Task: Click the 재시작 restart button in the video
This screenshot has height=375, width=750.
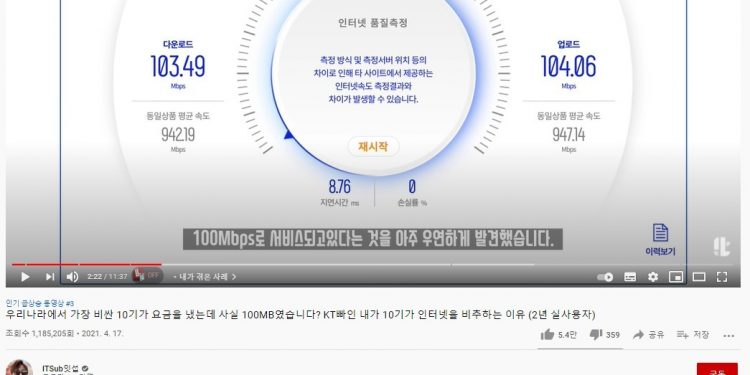Action: pos(373,146)
